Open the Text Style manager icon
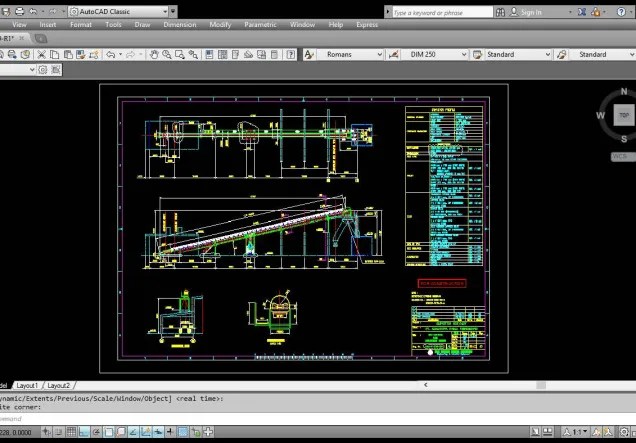This screenshot has width=636, height=443. 309,54
